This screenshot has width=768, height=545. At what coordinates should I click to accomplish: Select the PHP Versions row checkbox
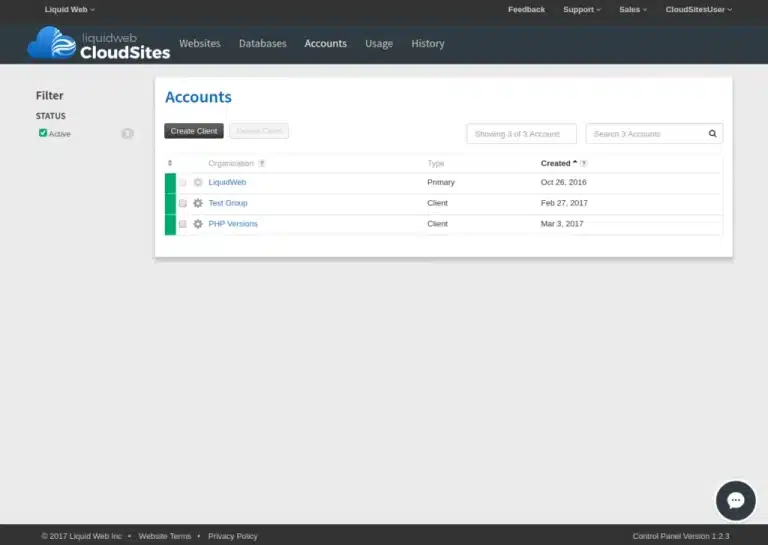tap(183, 224)
